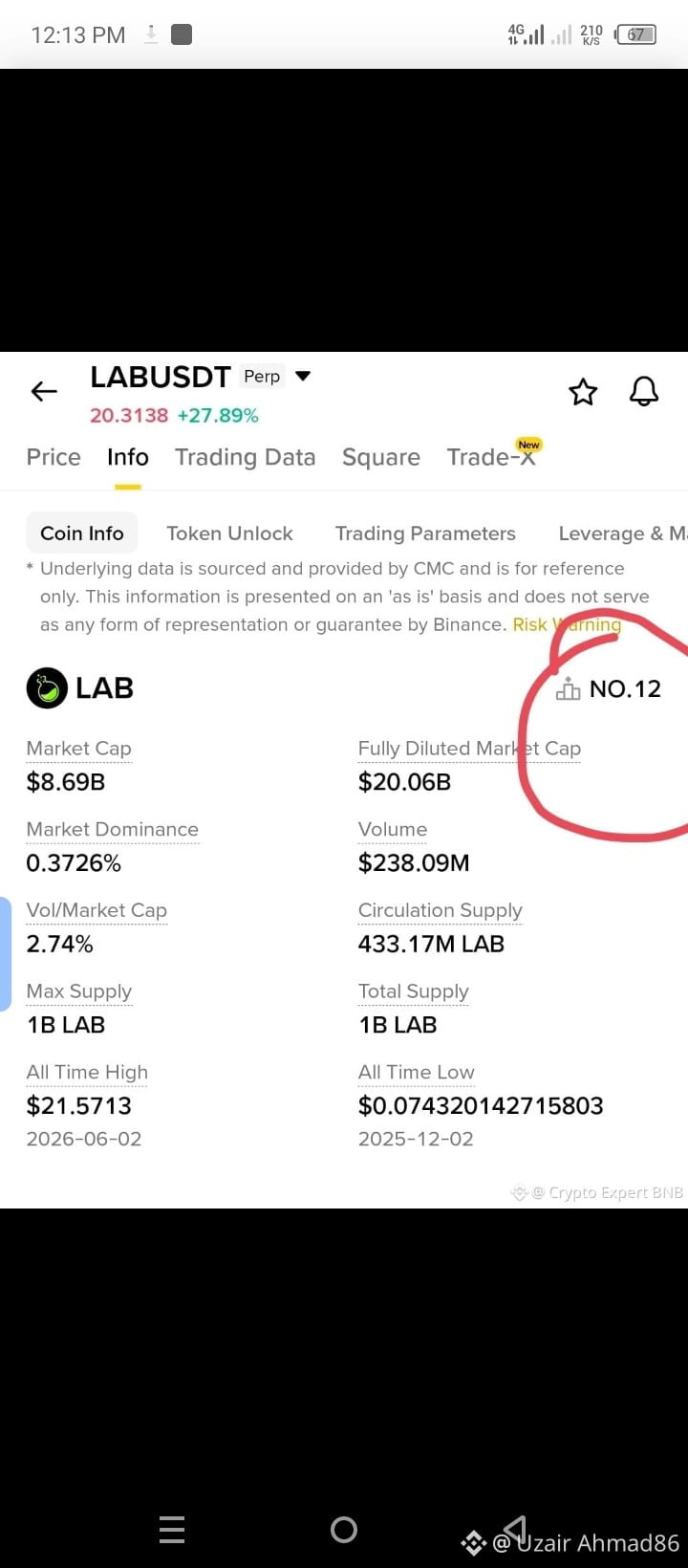Select the Trading Parameters sub-tab
Viewport: 688px width, 1568px height.
pyautogui.click(x=425, y=534)
